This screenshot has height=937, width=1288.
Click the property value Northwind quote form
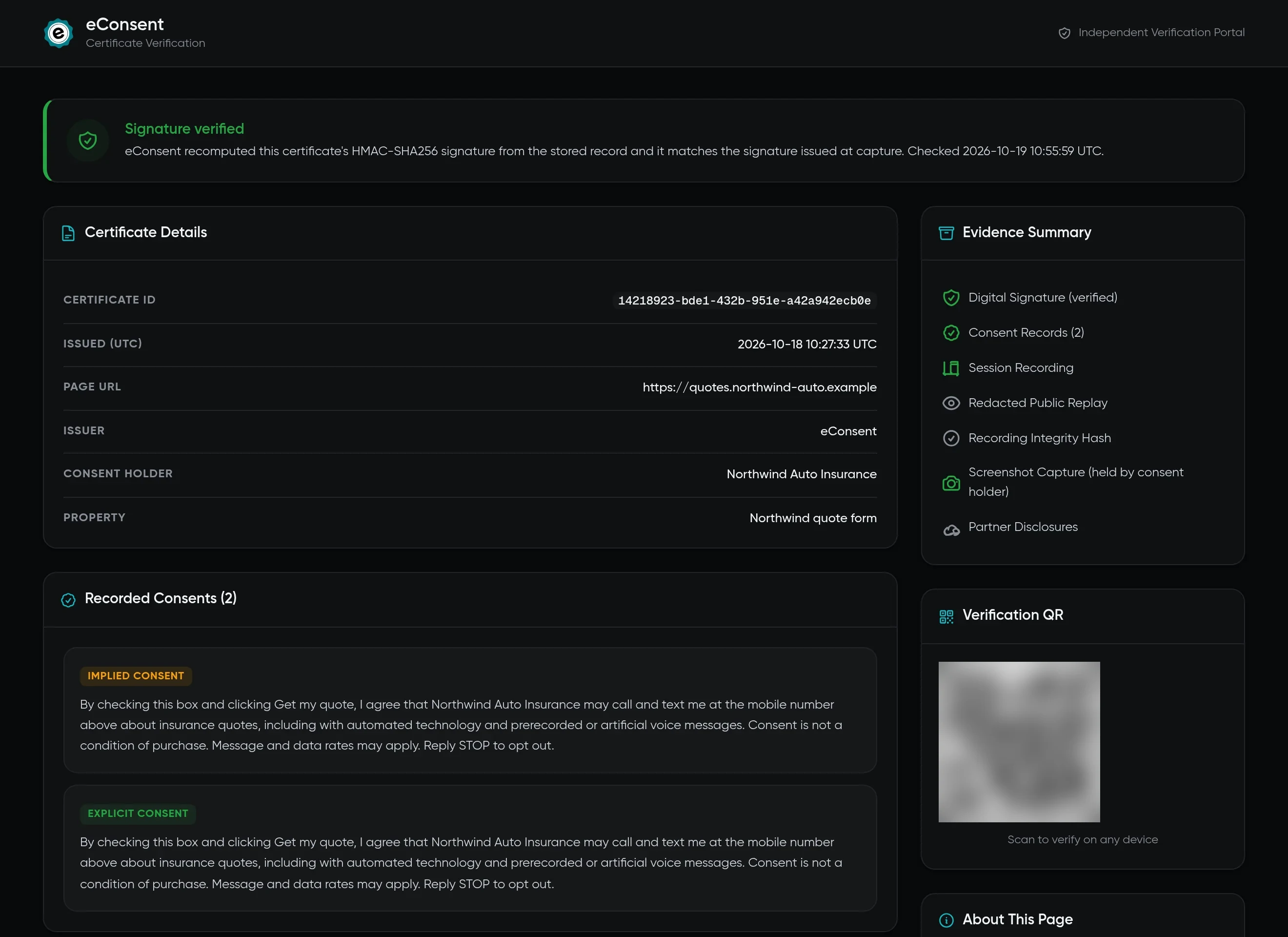coord(813,518)
